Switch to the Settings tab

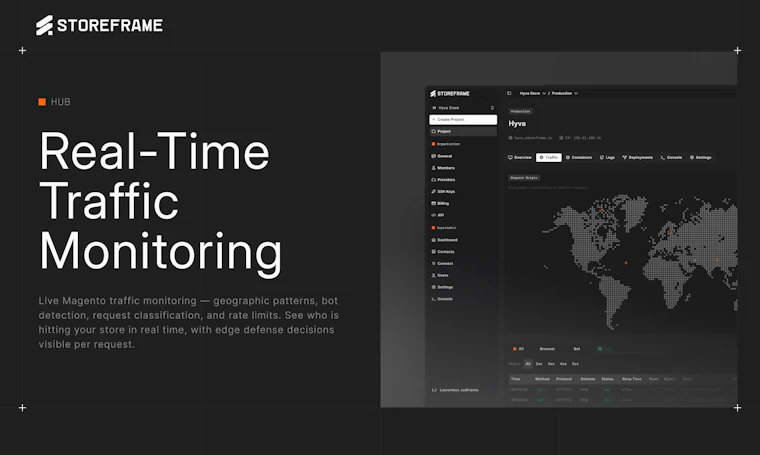point(701,157)
